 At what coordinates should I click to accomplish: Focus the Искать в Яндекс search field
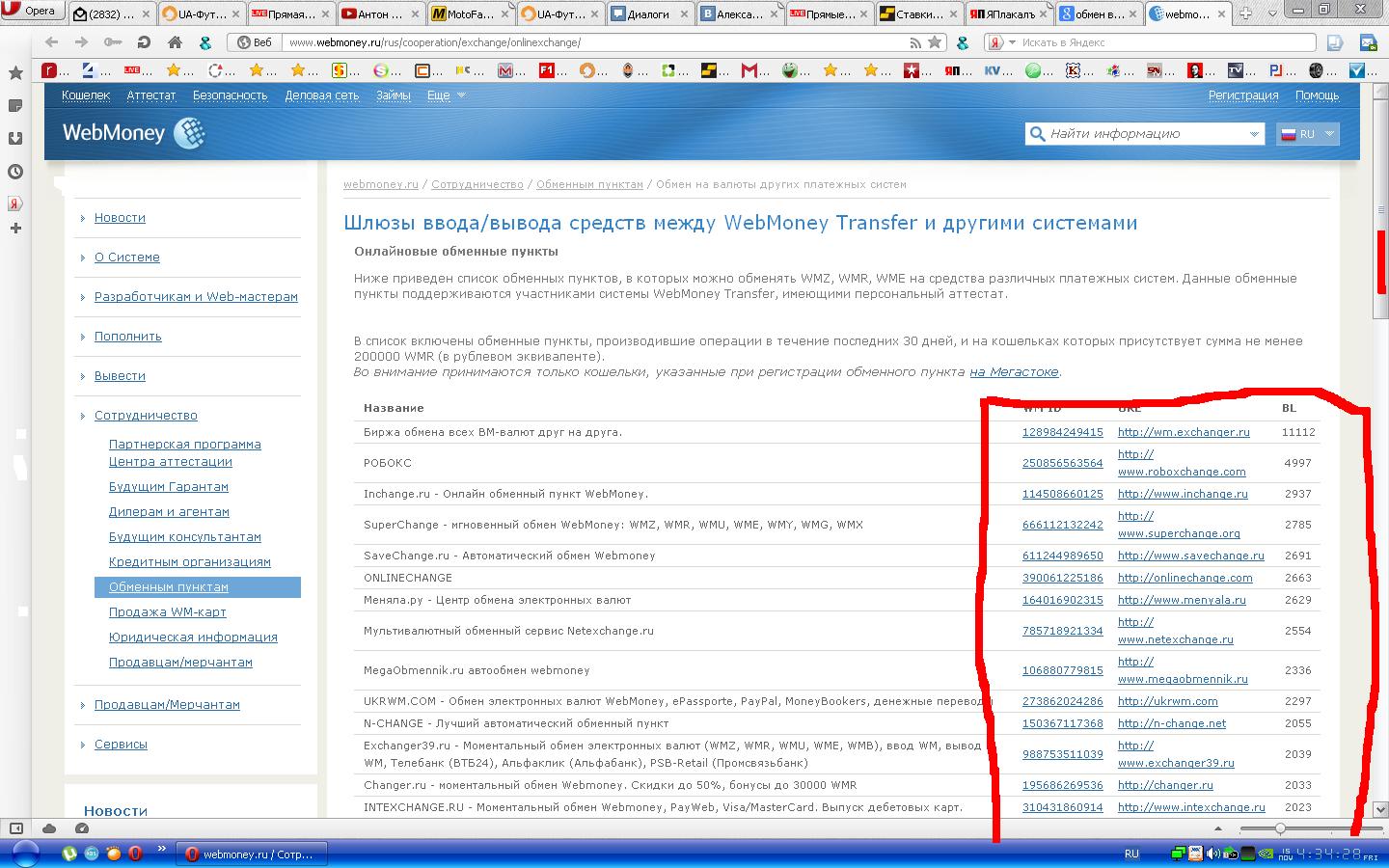pyautogui.click(x=1167, y=42)
